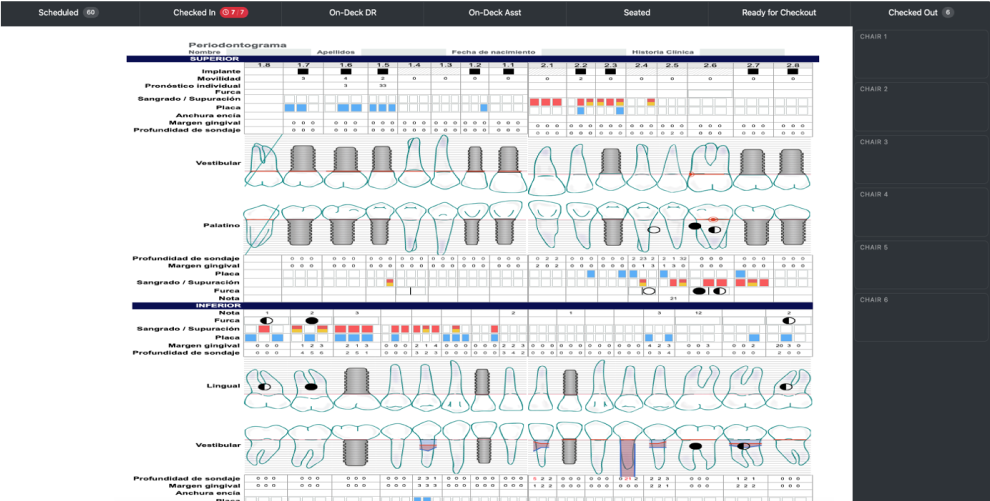This screenshot has height=501, width=990.
Task: Click upper Vestibular tooth 1.4 drawing
Action: coord(414,163)
